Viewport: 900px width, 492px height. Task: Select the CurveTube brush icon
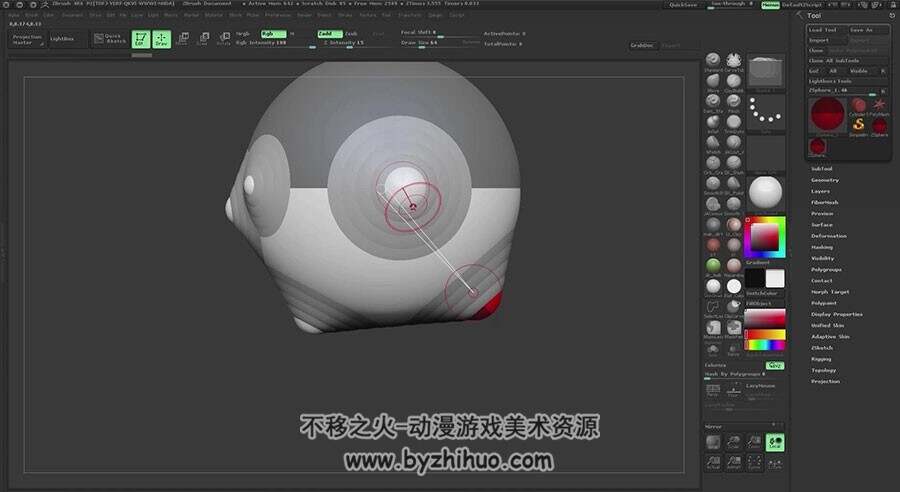tap(734, 60)
